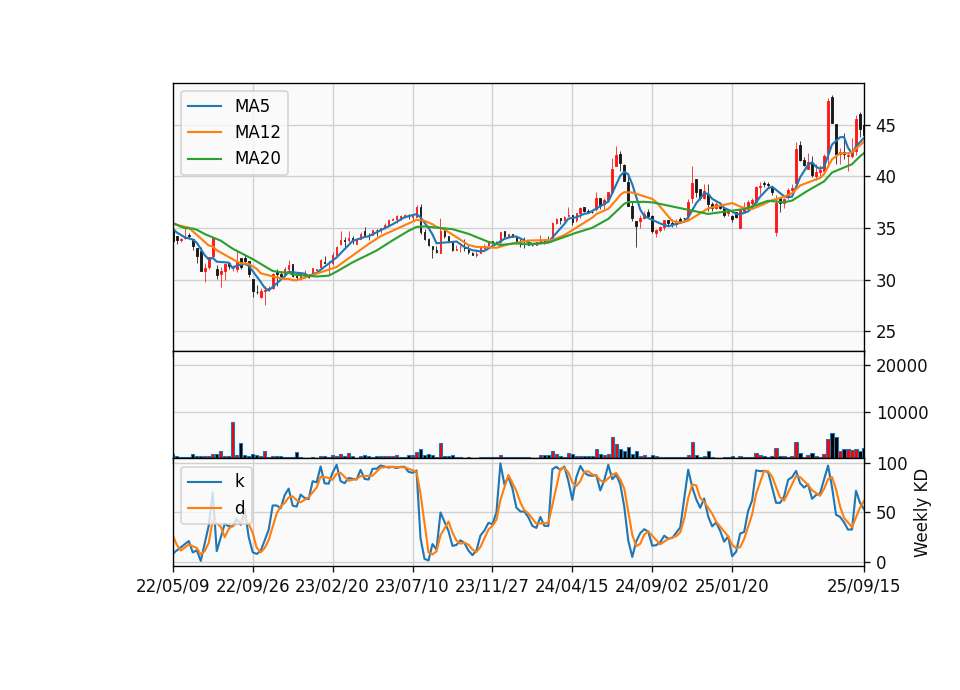Click the MA5 legend label
The width and height of the screenshot is (960, 690).
252,106
